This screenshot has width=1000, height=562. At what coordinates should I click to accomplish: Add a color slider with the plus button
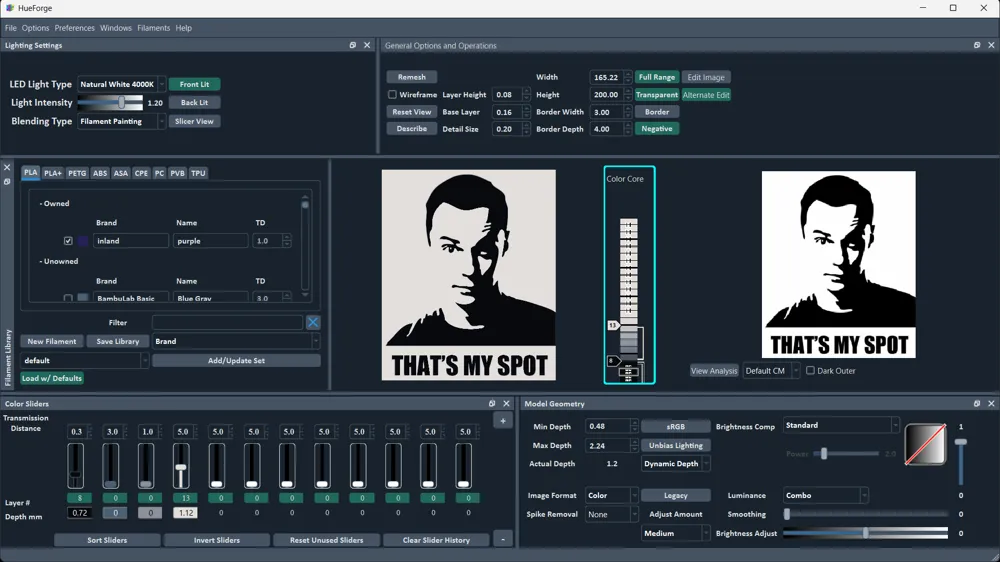click(x=503, y=421)
